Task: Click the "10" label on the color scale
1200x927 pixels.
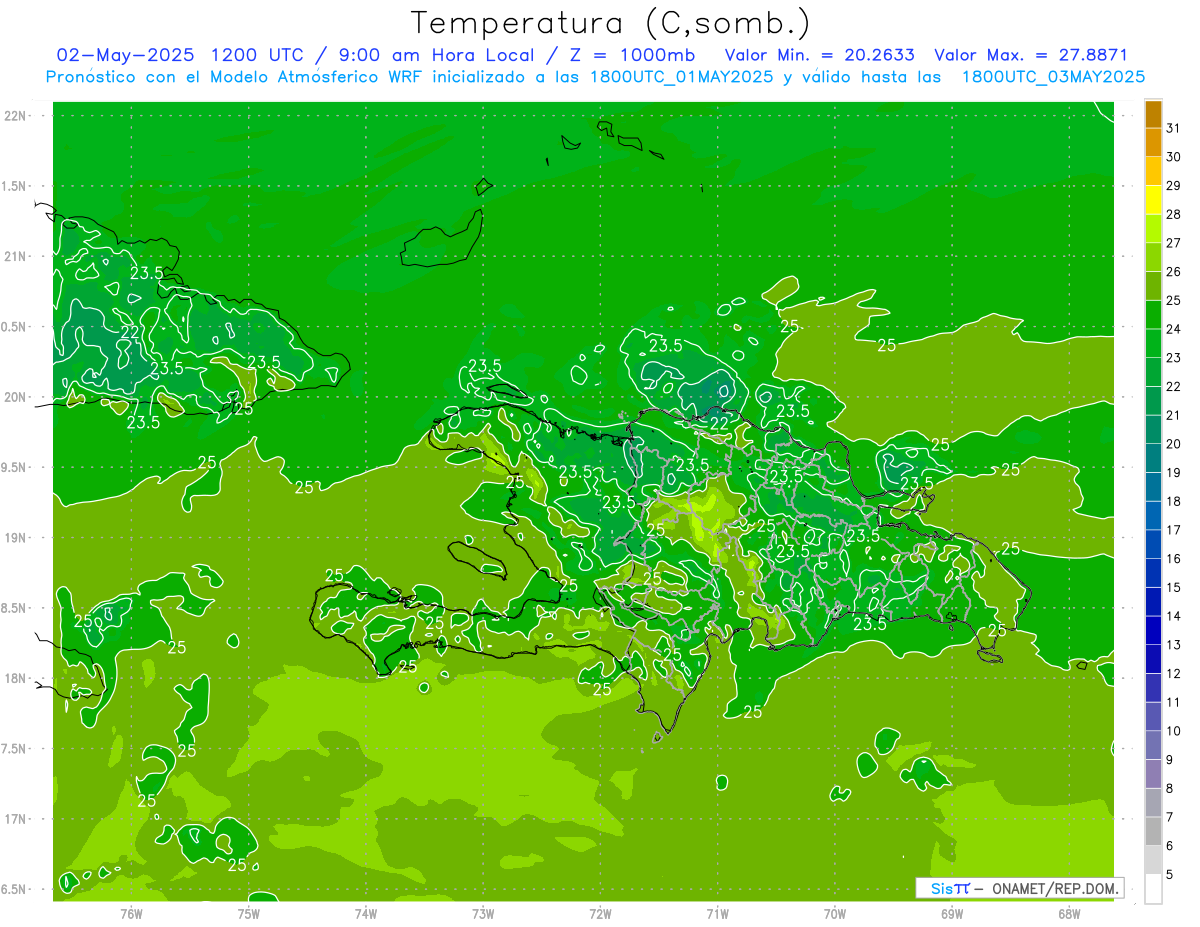Action: pyautogui.click(x=1174, y=731)
